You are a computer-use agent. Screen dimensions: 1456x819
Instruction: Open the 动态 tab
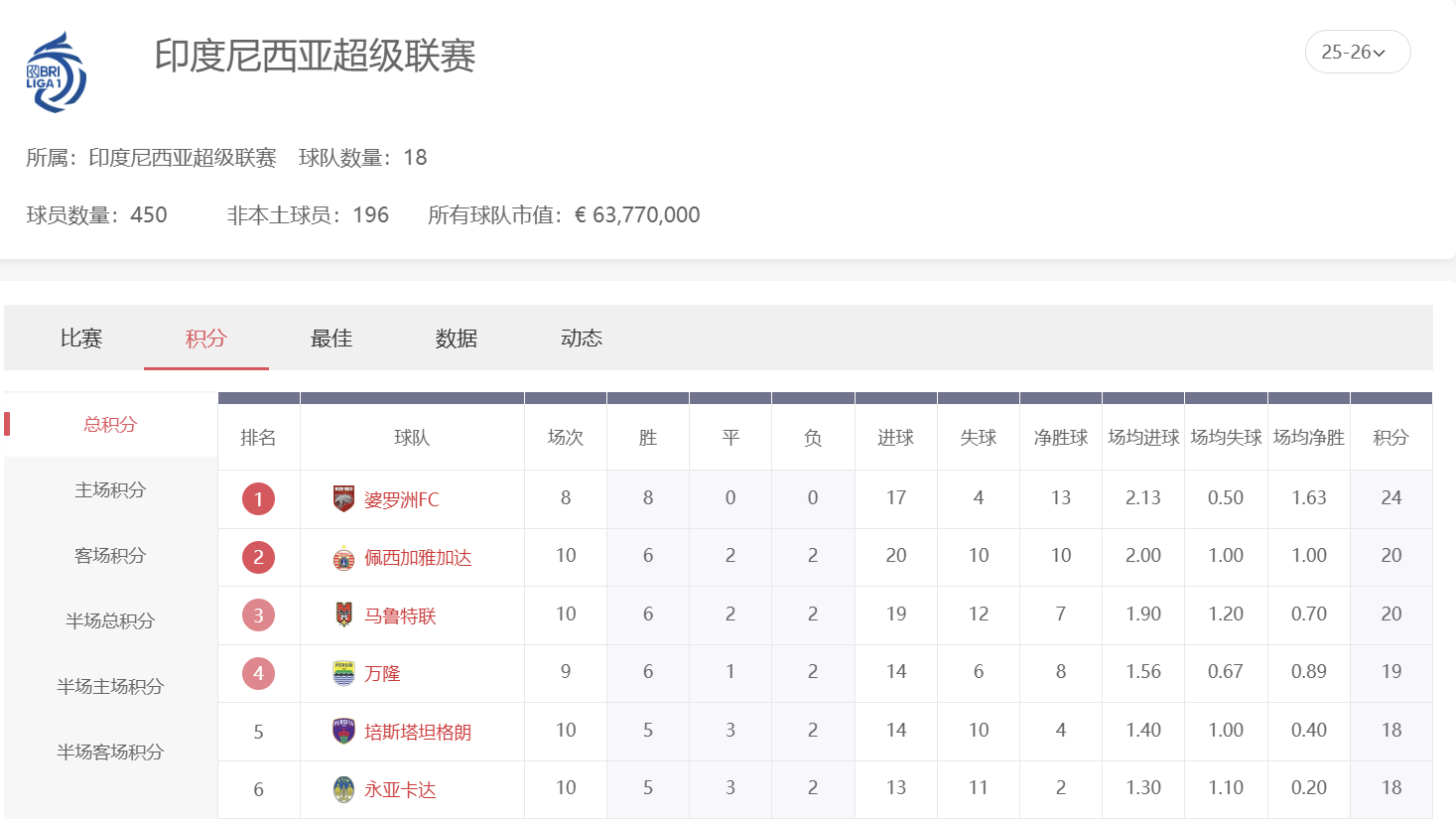[x=582, y=339]
